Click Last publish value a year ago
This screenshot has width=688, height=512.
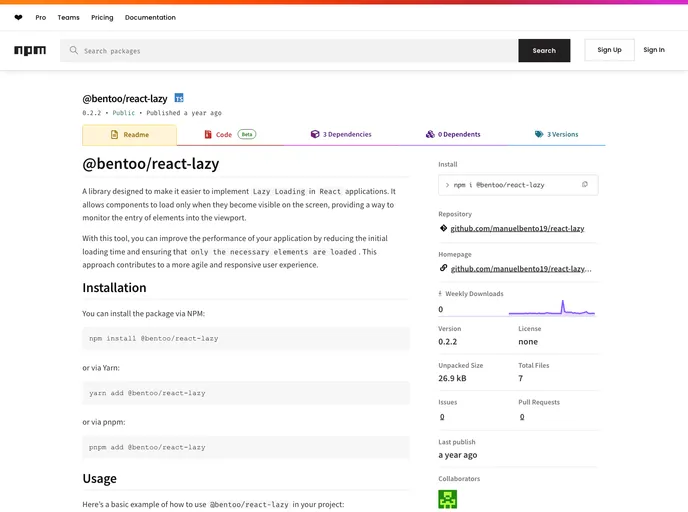(458, 455)
